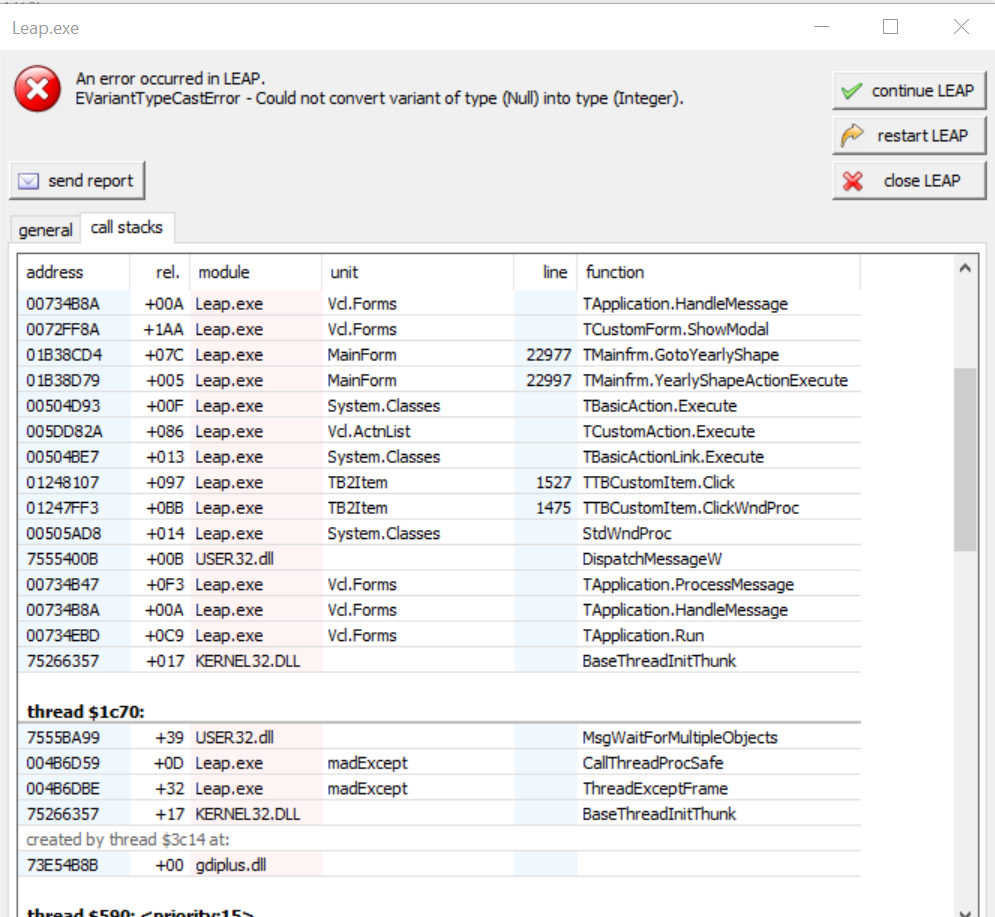Image resolution: width=995 pixels, height=917 pixels.
Task: Select address 00734EBD
Action: (63, 635)
